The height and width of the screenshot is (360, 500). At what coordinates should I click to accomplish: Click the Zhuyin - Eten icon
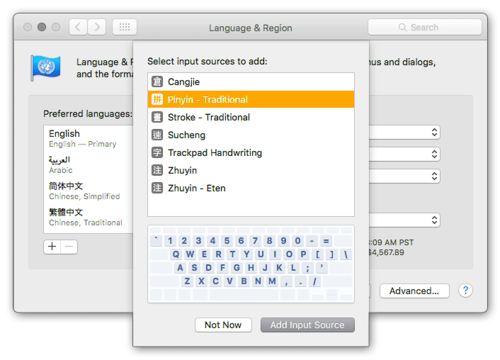coord(157,188)
